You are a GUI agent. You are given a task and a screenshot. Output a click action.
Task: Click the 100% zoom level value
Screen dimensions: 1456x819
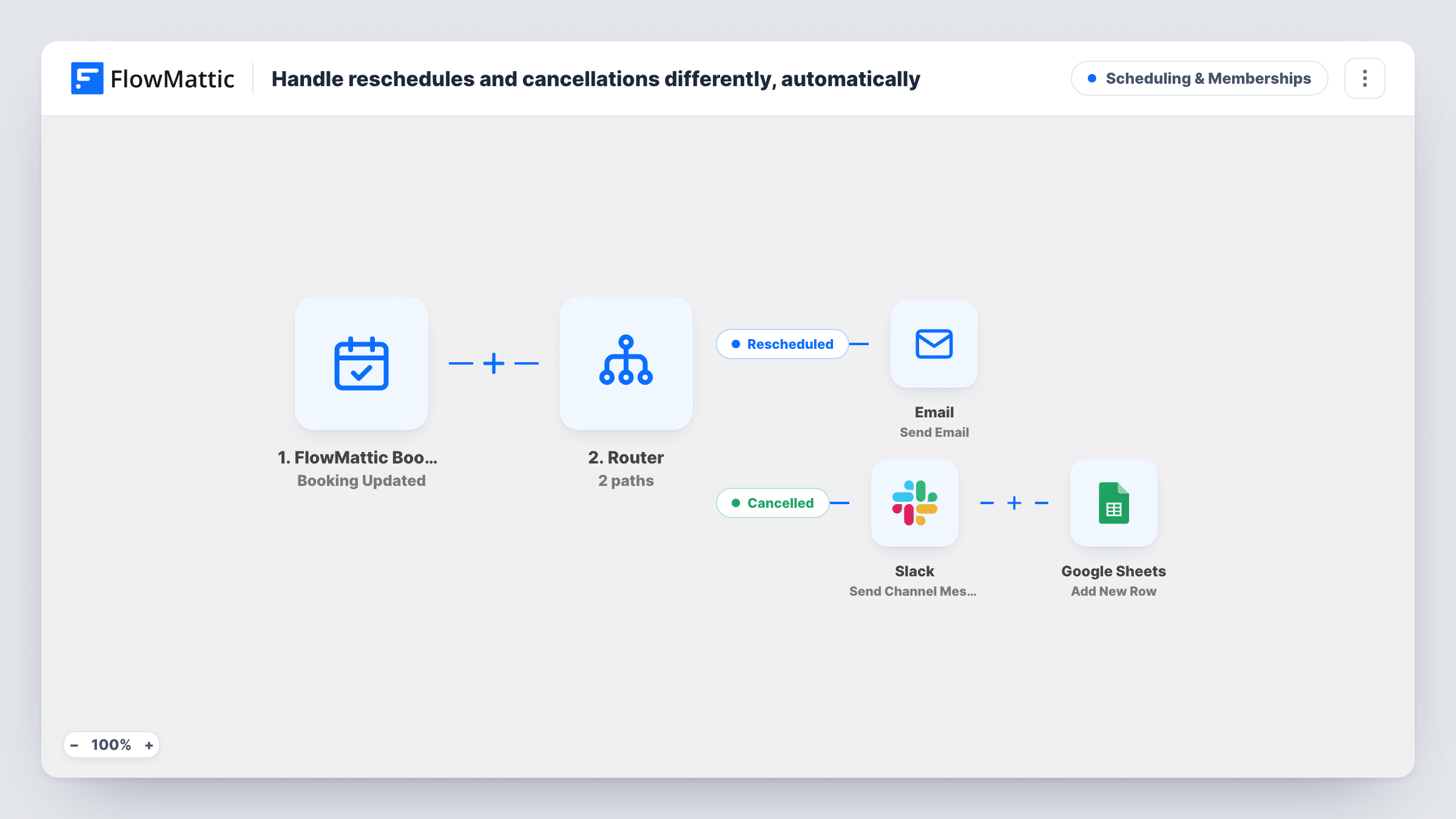coord(111,745)
